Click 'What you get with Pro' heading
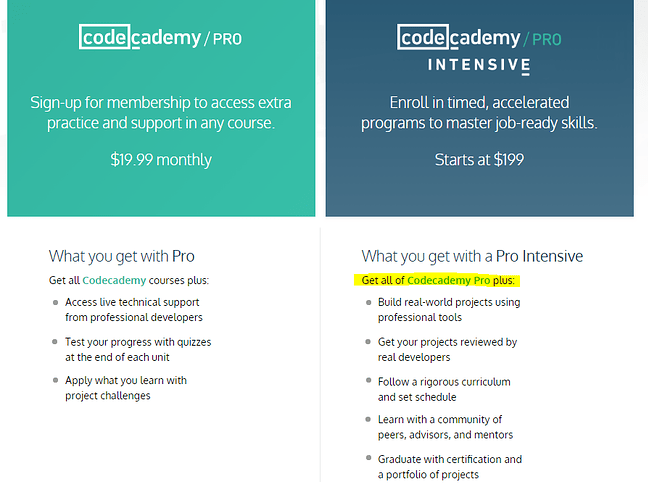648x500 pixels. coord(122,256)
